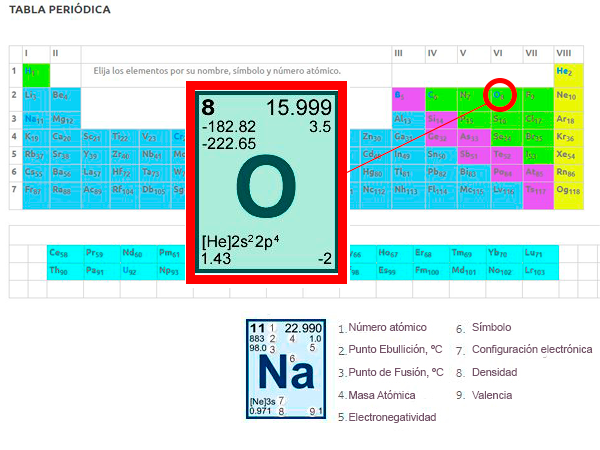Viewport: 600px width, 450px height.
Task: Choose Neon Ne10 cell
Action: [x=568, y=99]
